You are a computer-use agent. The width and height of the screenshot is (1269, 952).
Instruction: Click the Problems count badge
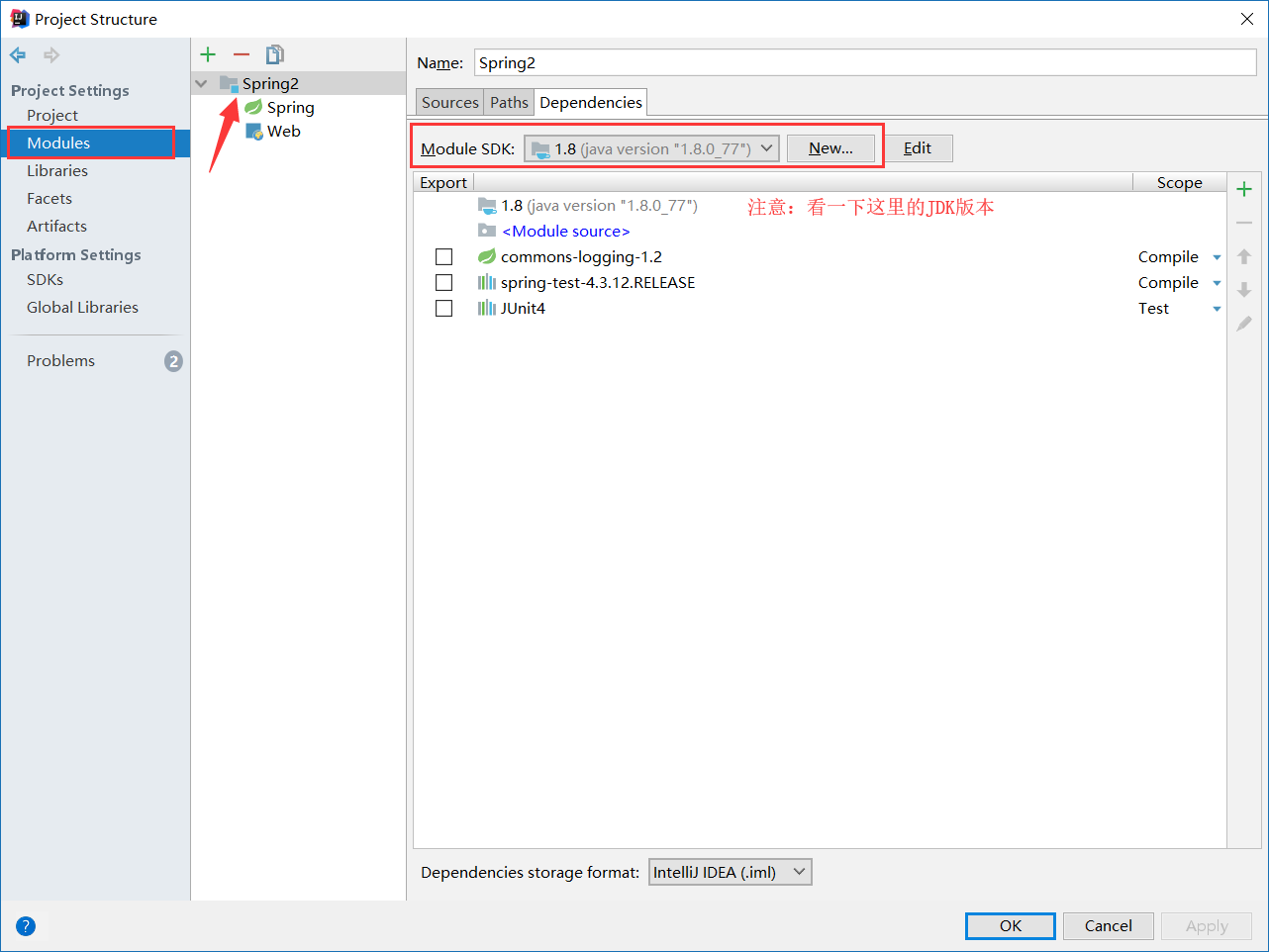(173, 361)
